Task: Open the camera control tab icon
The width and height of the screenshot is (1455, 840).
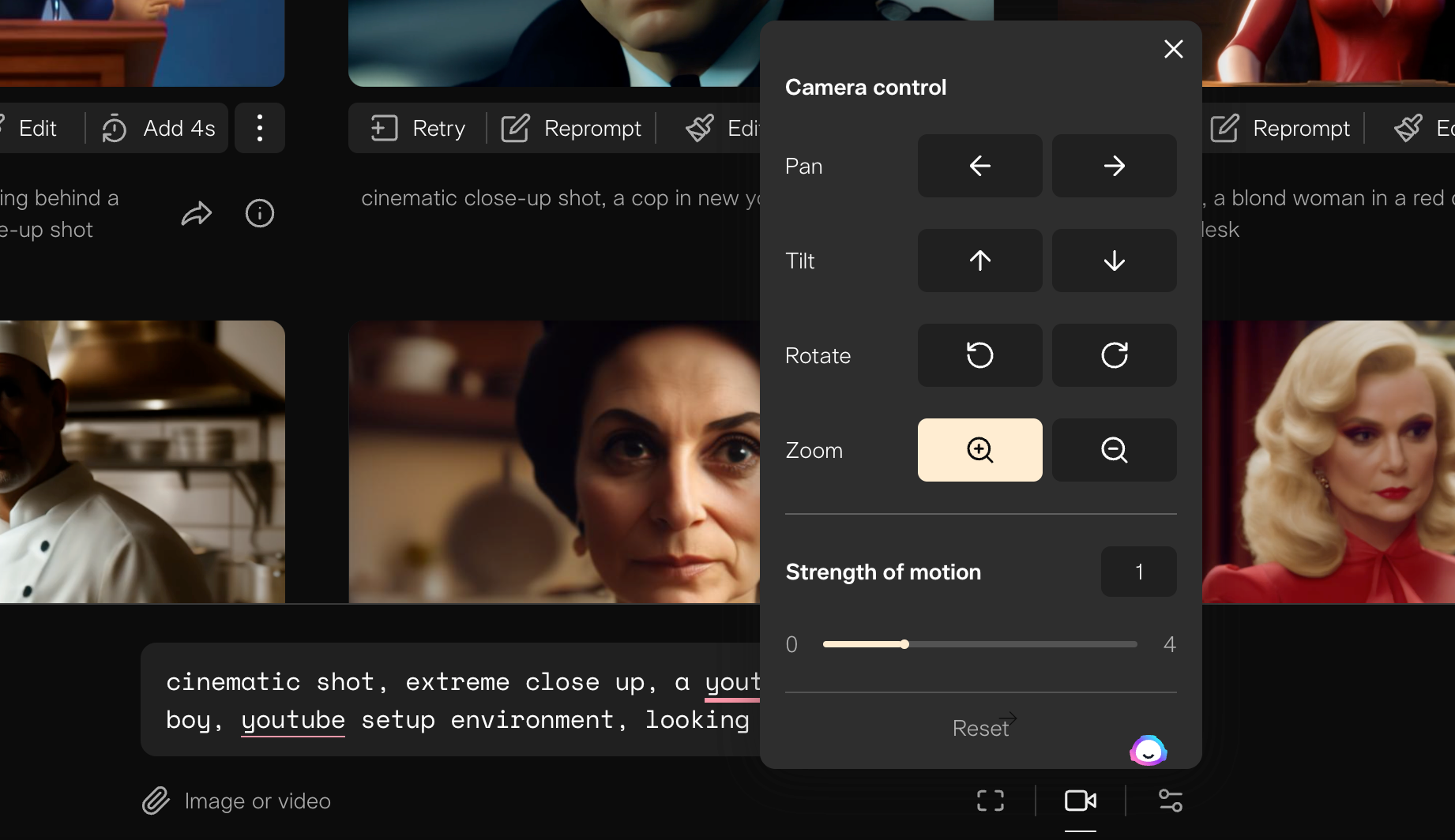Action: [x=1080, y=801]
